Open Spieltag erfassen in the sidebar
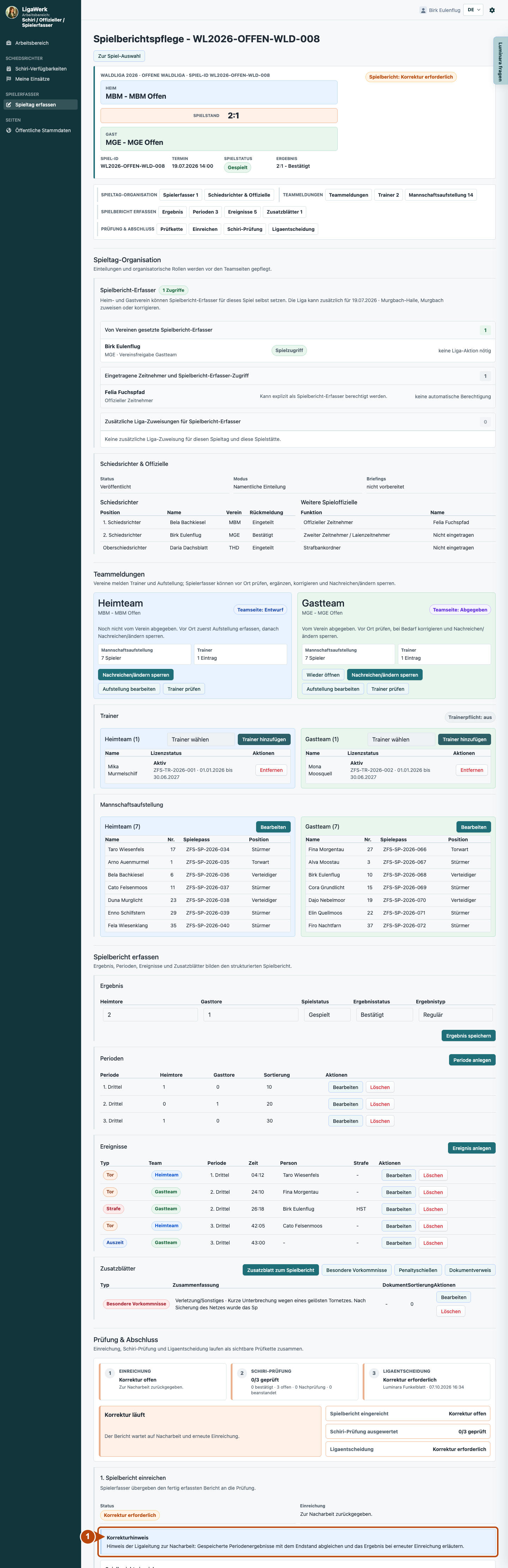Screen dimensions: 508x1568 pos(40,105)
